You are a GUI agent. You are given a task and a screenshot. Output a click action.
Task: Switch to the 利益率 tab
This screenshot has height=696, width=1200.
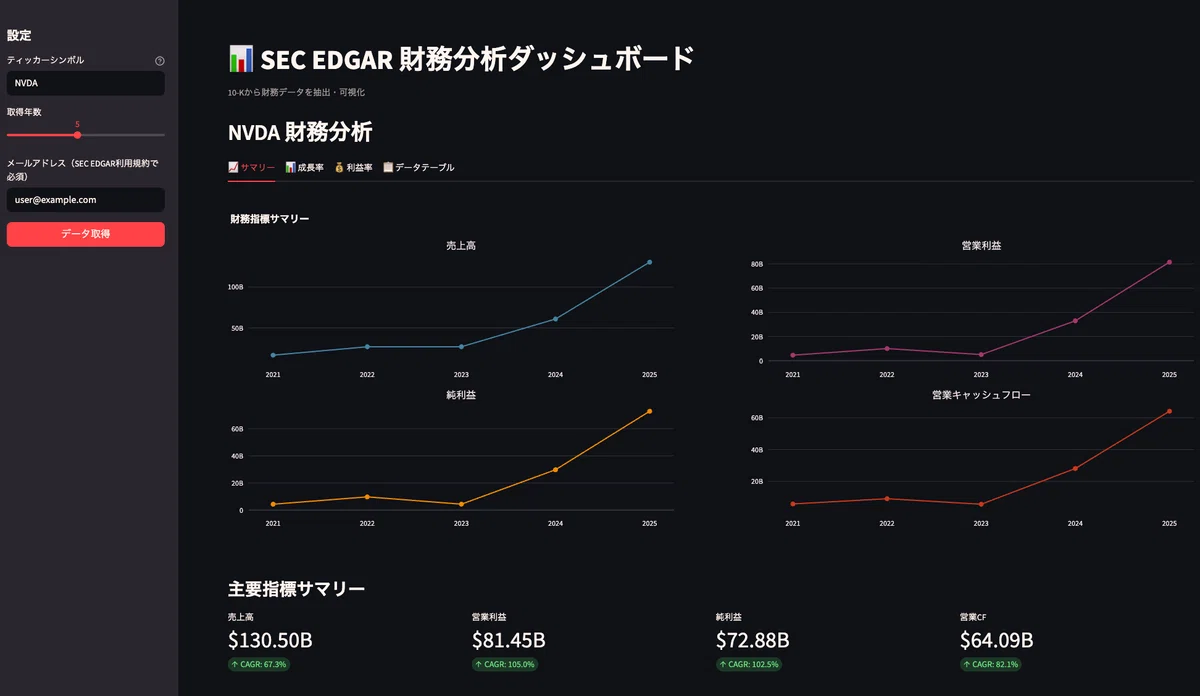tap(353, 167)
